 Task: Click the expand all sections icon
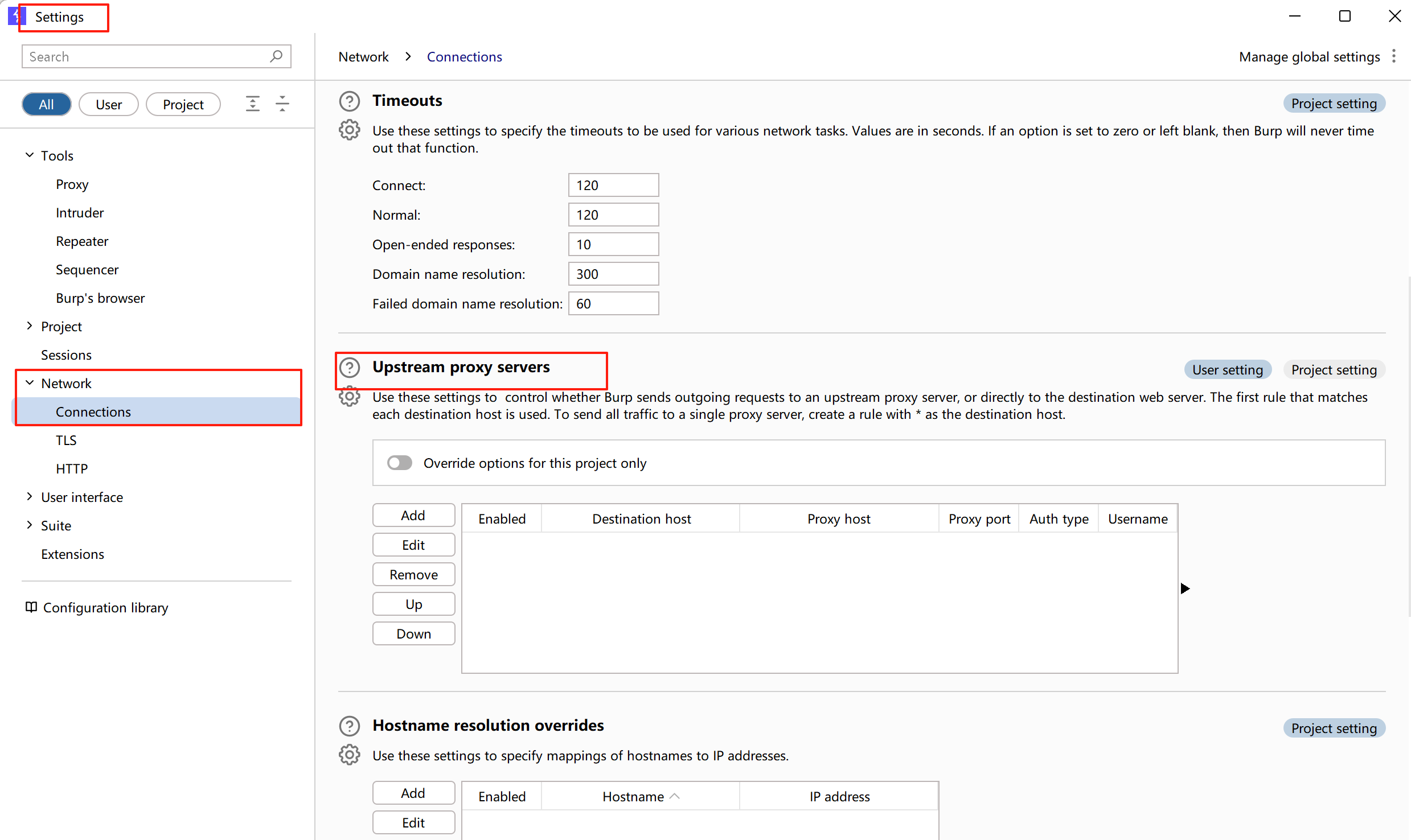click(x=252, y=104)
